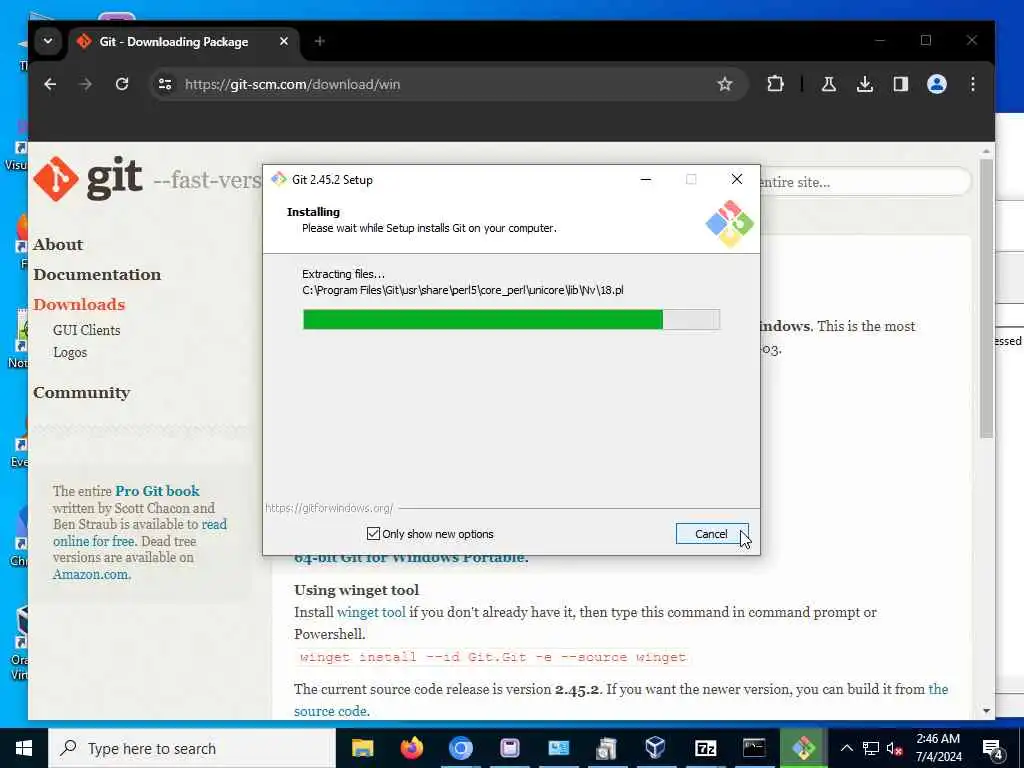Select the Git - Downloading Package tab
This screenshot has width=1024, height=768.
coord(183,42)
